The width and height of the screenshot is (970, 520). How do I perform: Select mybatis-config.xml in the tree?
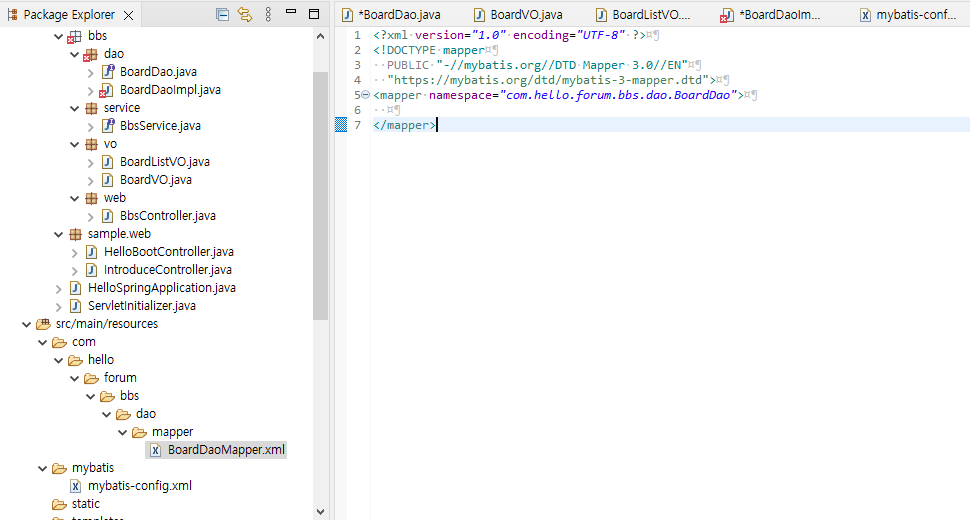coord(140,485)
